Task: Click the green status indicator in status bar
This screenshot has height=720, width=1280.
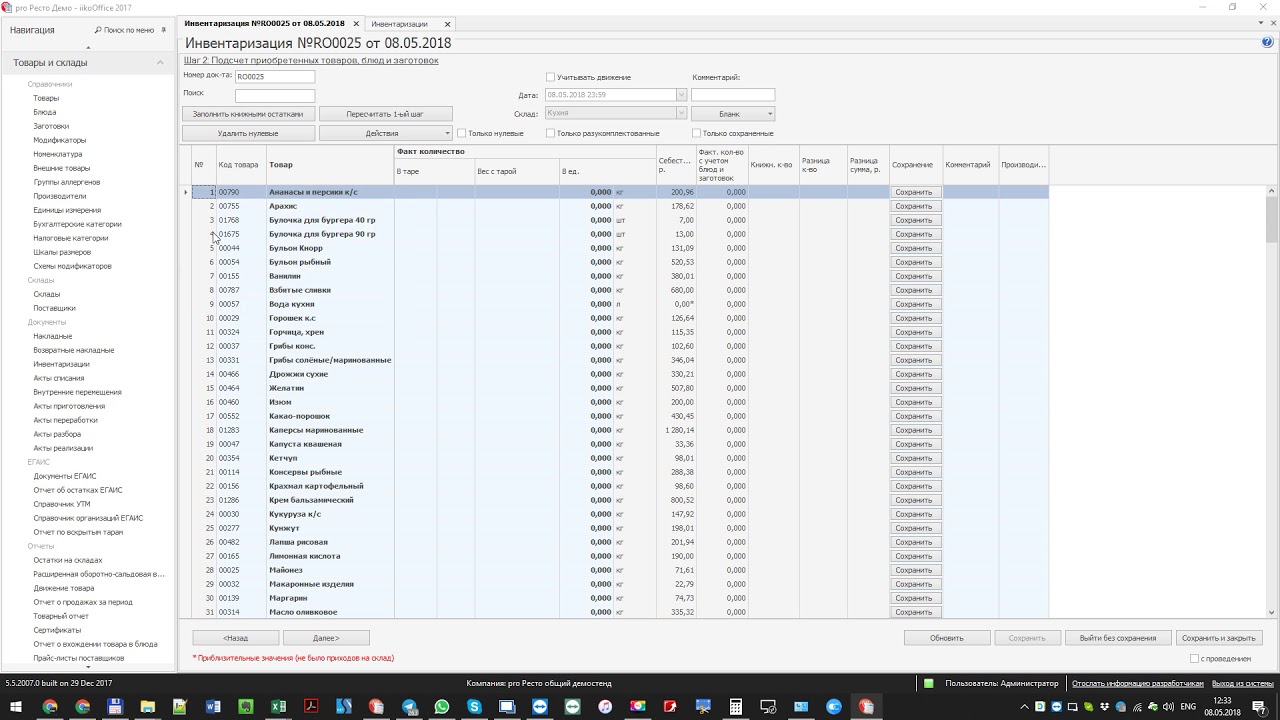Action: 929,683
